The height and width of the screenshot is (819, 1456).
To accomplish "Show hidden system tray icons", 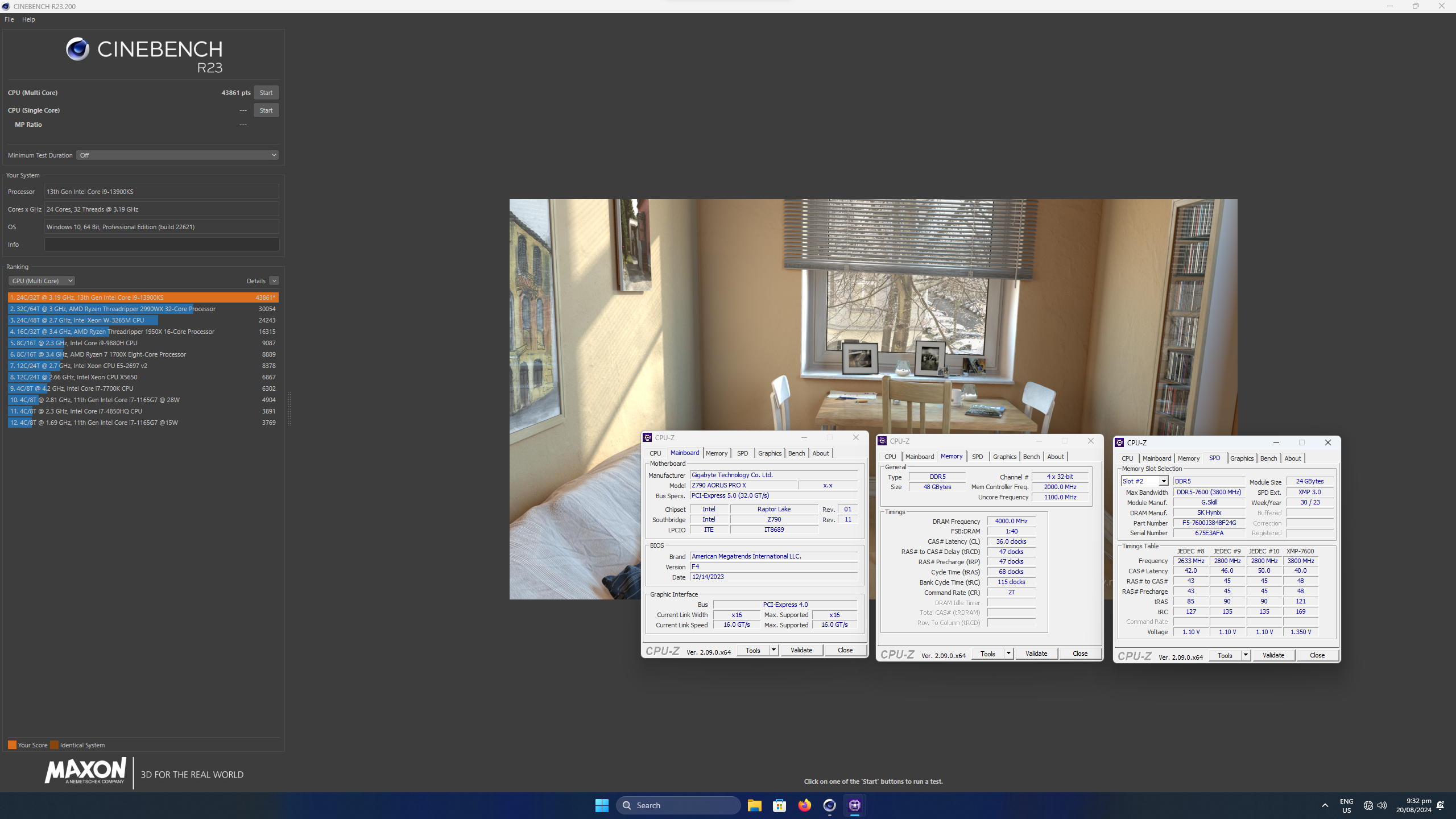I will 1325,805.
